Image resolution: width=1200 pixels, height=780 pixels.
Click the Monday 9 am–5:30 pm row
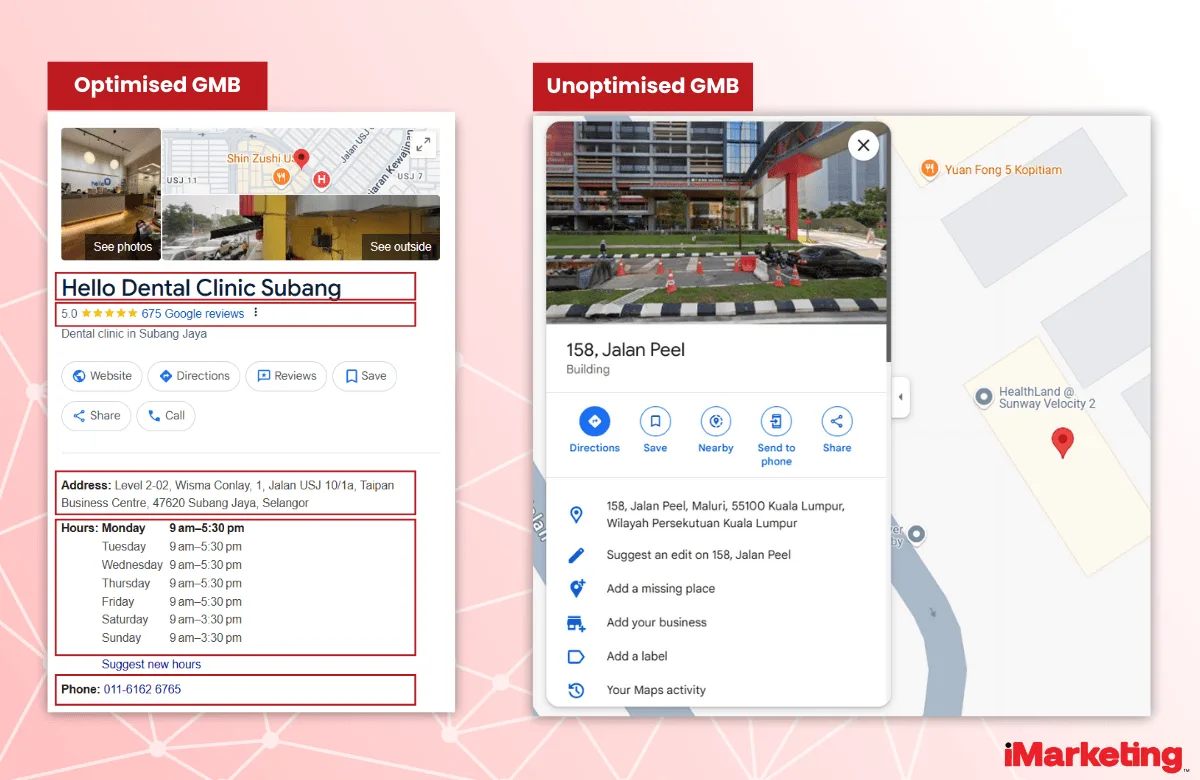pyautogui.click(x=173, y=528)
